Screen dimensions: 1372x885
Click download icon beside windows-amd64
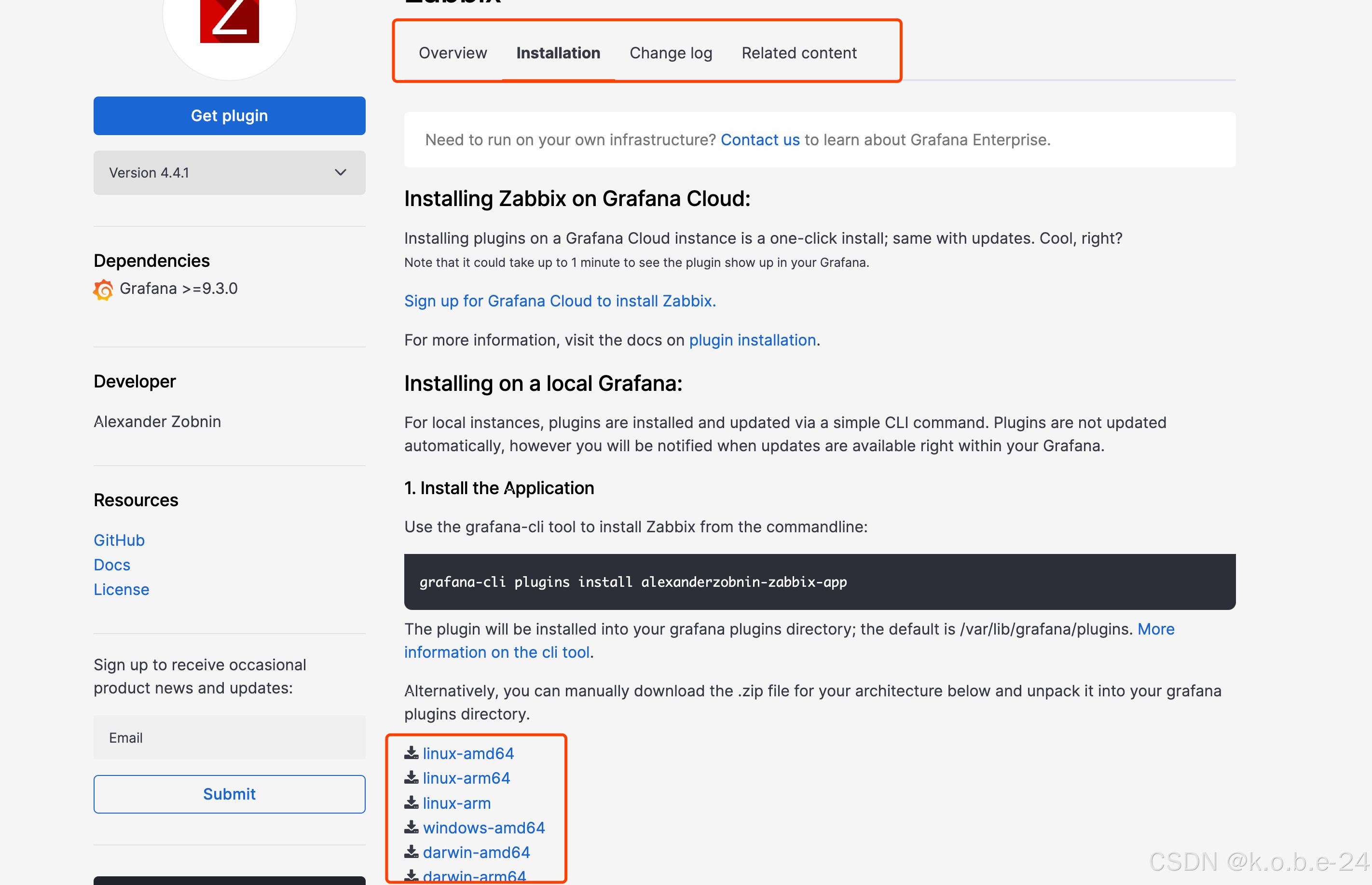(x=412, y=827)
